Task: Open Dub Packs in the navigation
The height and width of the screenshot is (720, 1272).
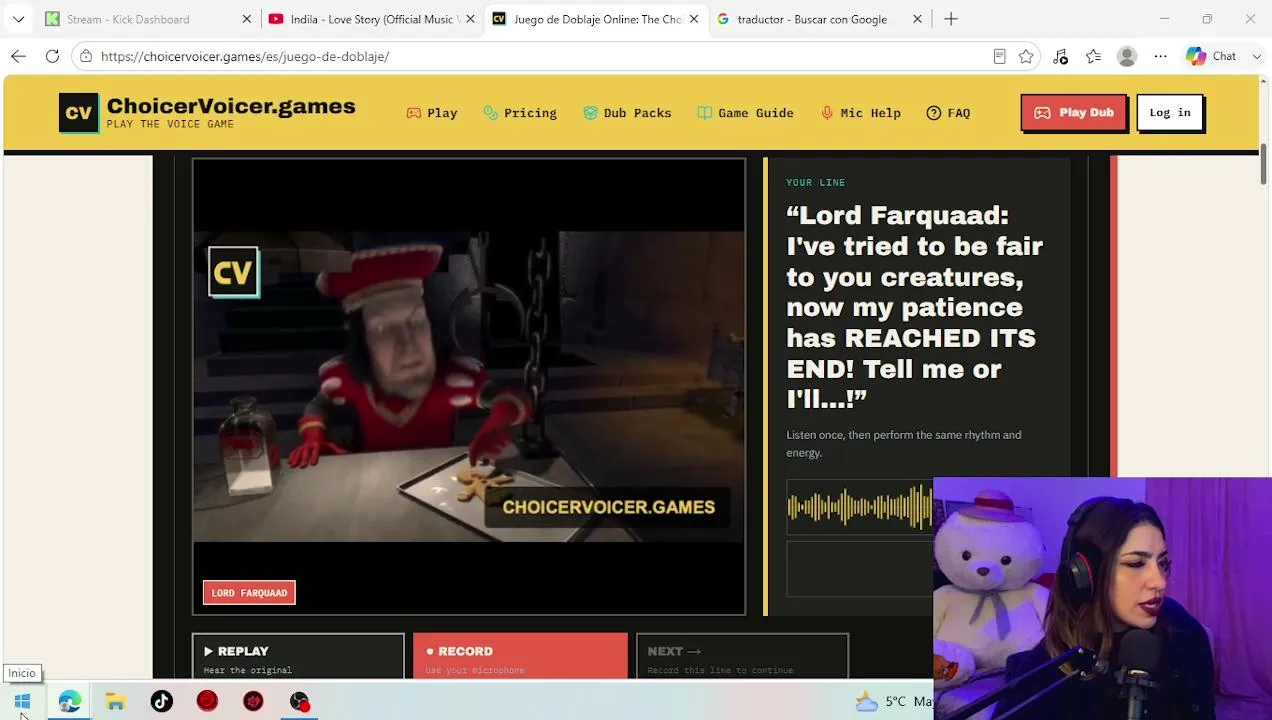Action: pyautogui.click(x=627, y=113)
